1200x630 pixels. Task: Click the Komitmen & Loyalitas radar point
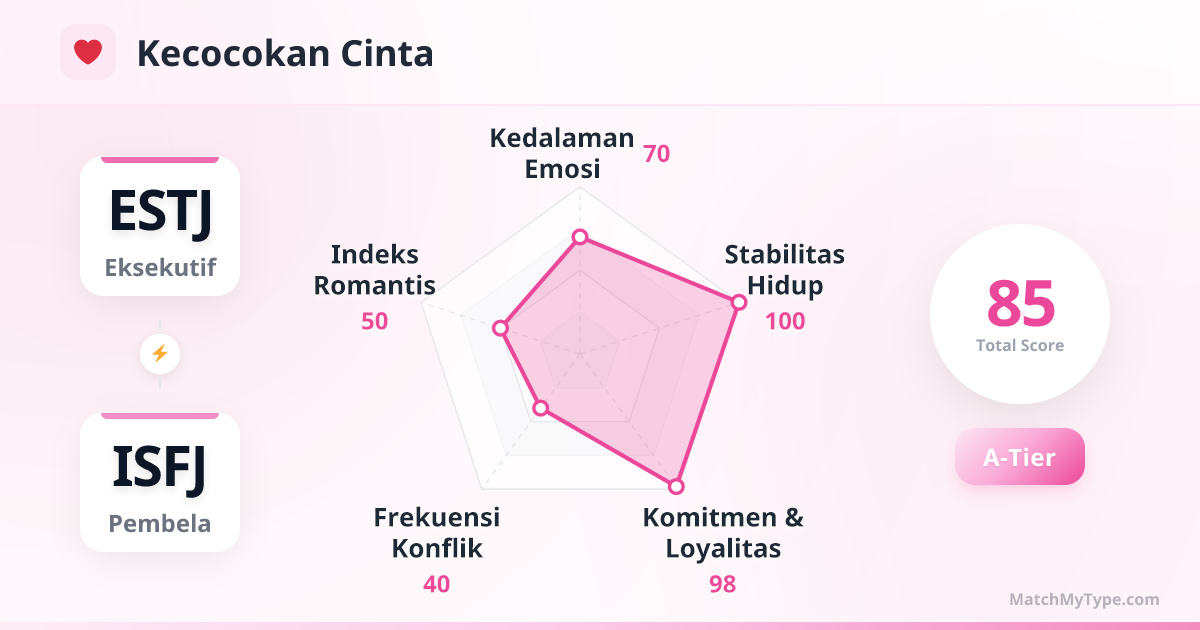676,486
